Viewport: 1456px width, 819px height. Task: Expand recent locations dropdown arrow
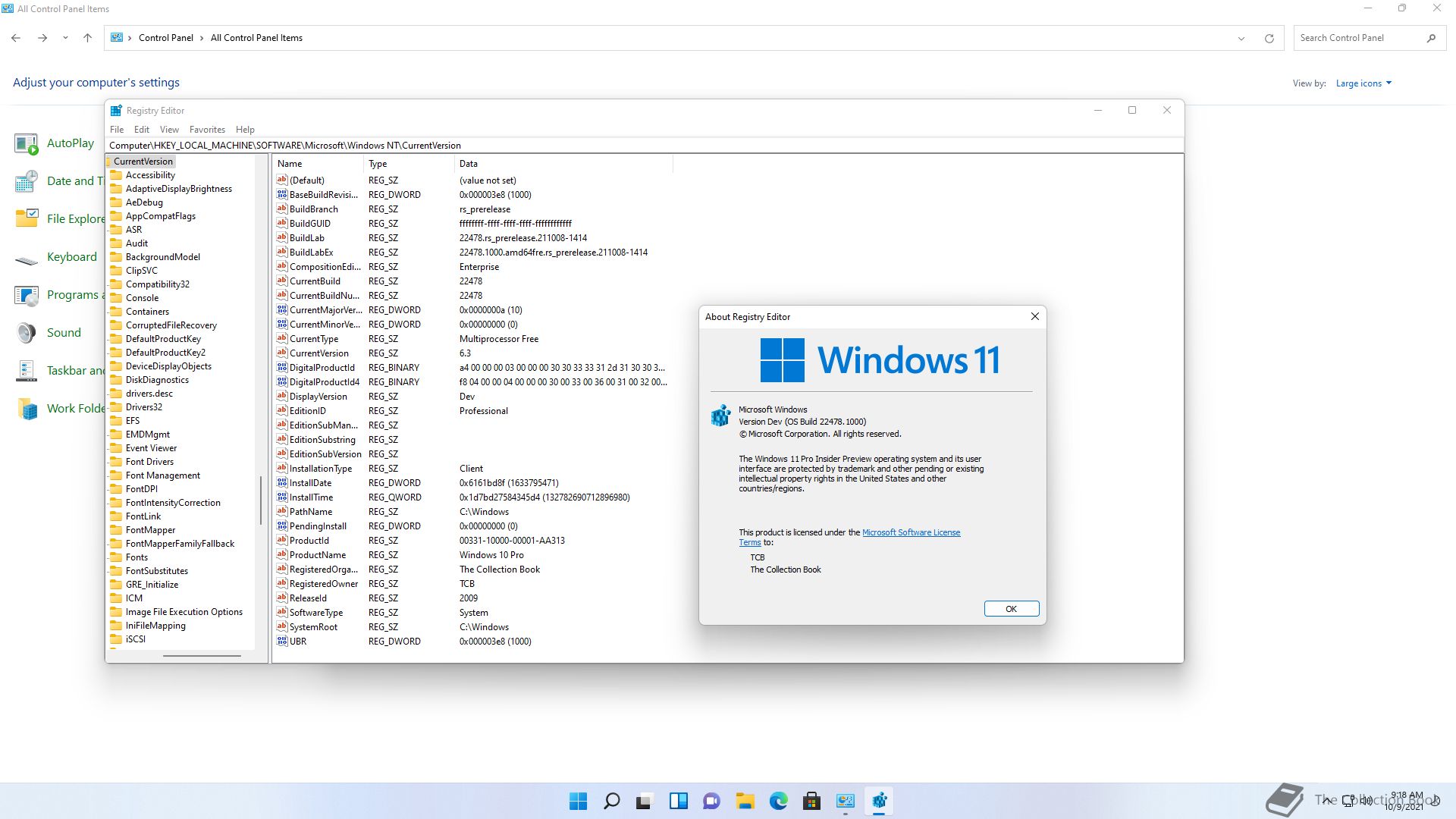tap(65, 38)
